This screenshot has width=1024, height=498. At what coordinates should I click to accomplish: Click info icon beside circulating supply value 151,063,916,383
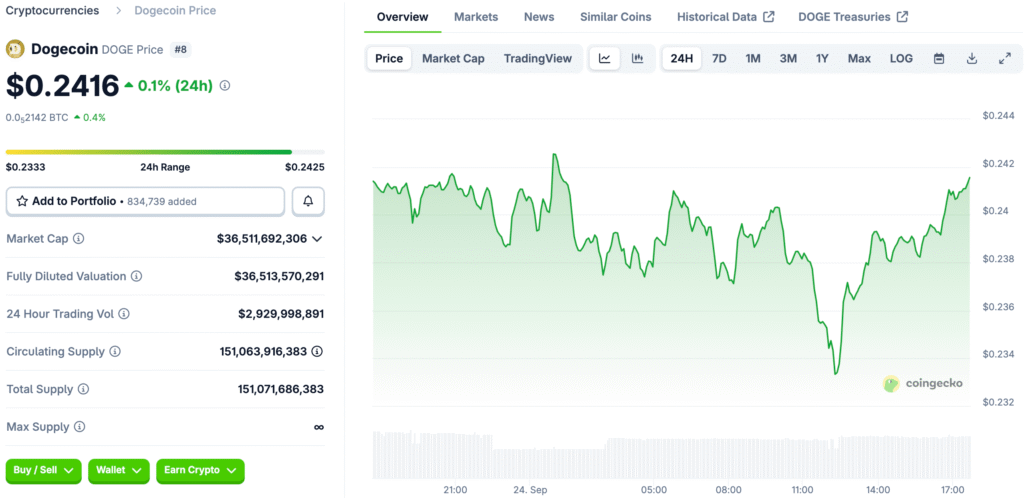(x=317, y=352)
